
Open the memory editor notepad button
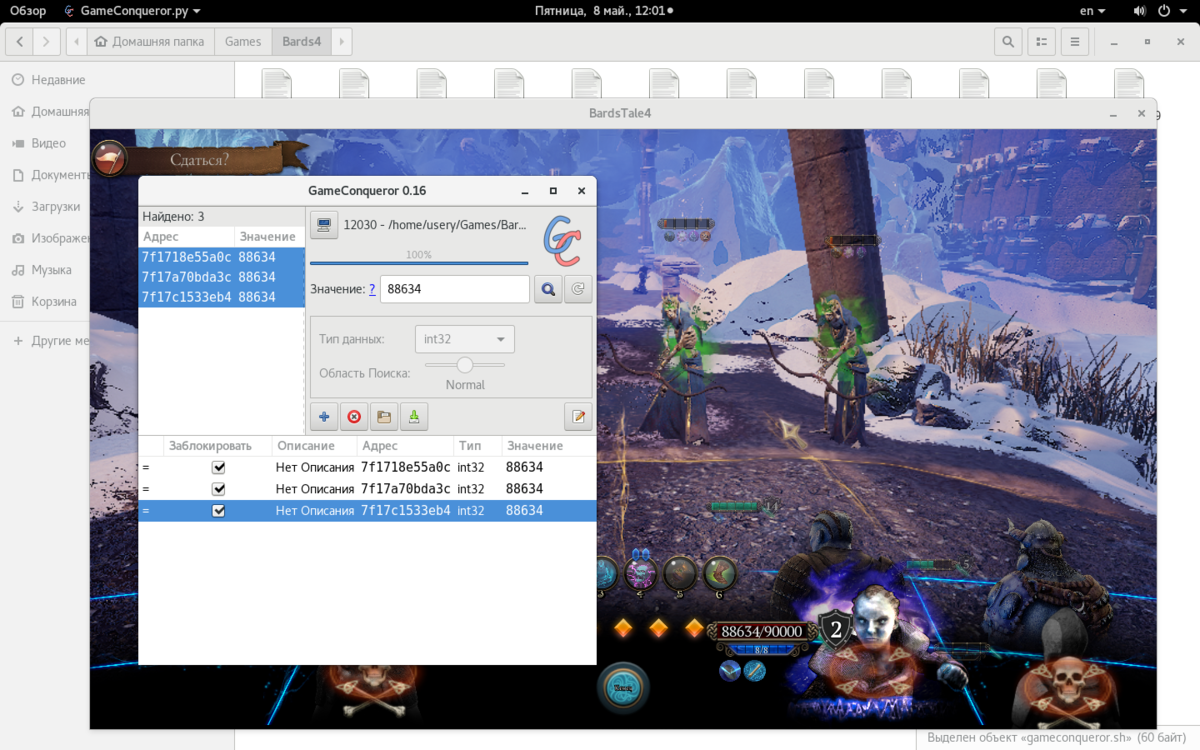pos(578,416)
